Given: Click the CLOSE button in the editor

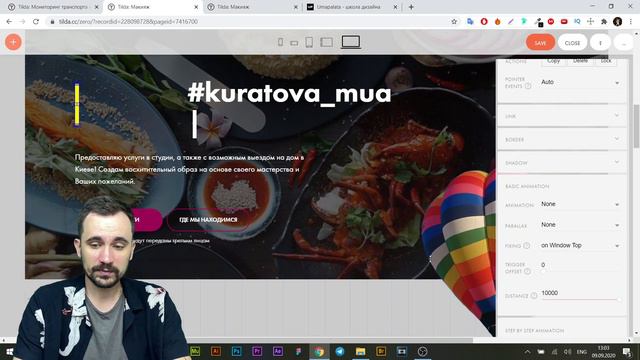Looking at the screenshot, I should pyautogui.click(x=572, y=42).
